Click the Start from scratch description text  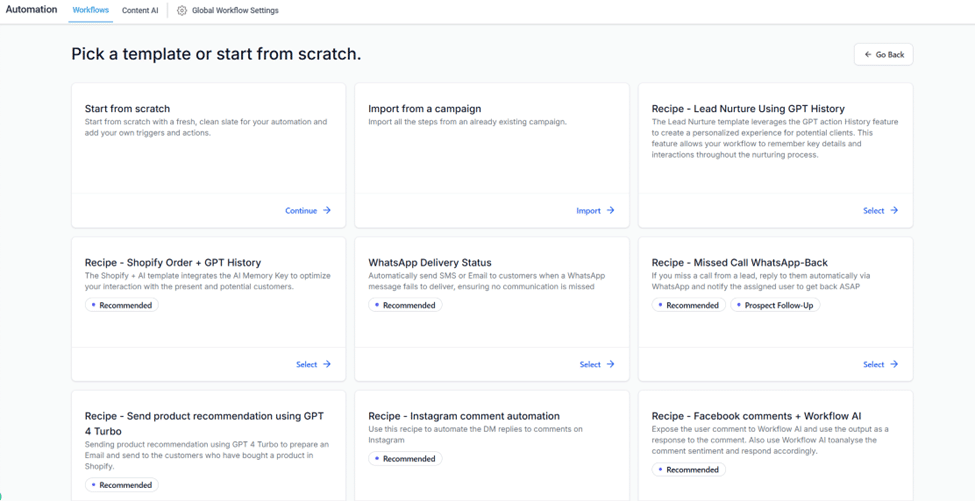[x=206, y=127]
